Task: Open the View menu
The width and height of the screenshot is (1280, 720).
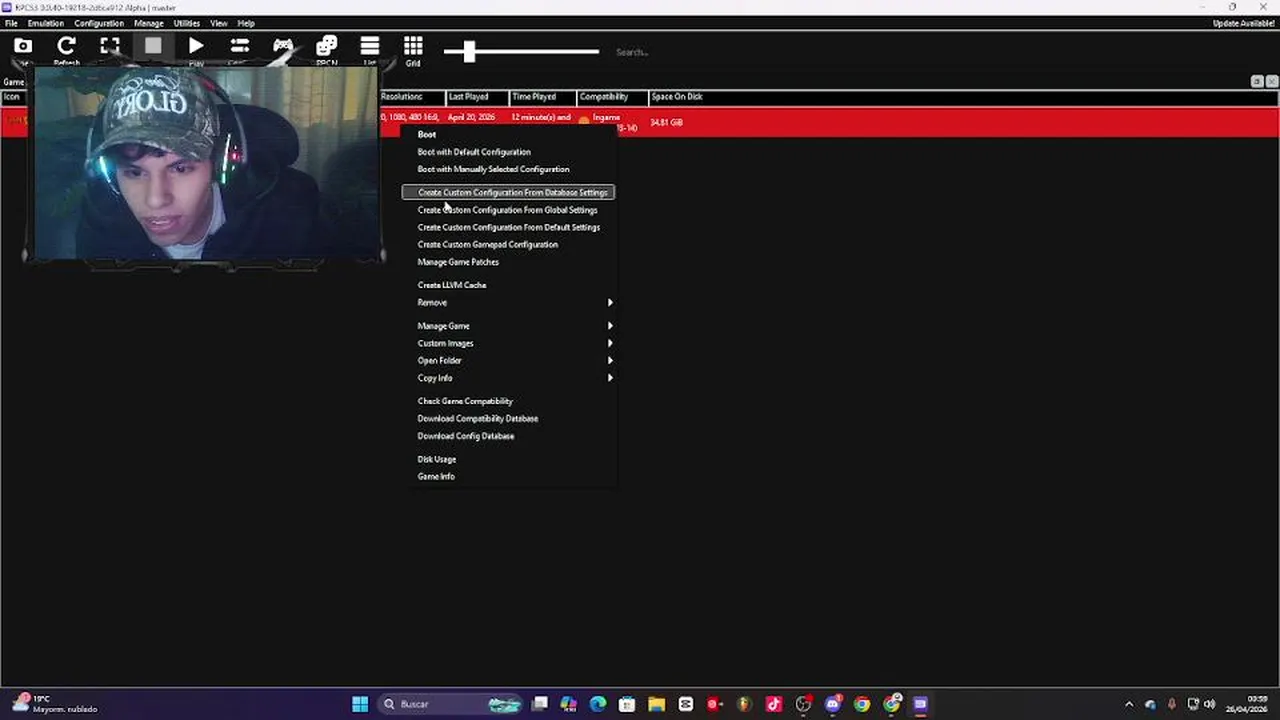Action: [x=218, y=23]
